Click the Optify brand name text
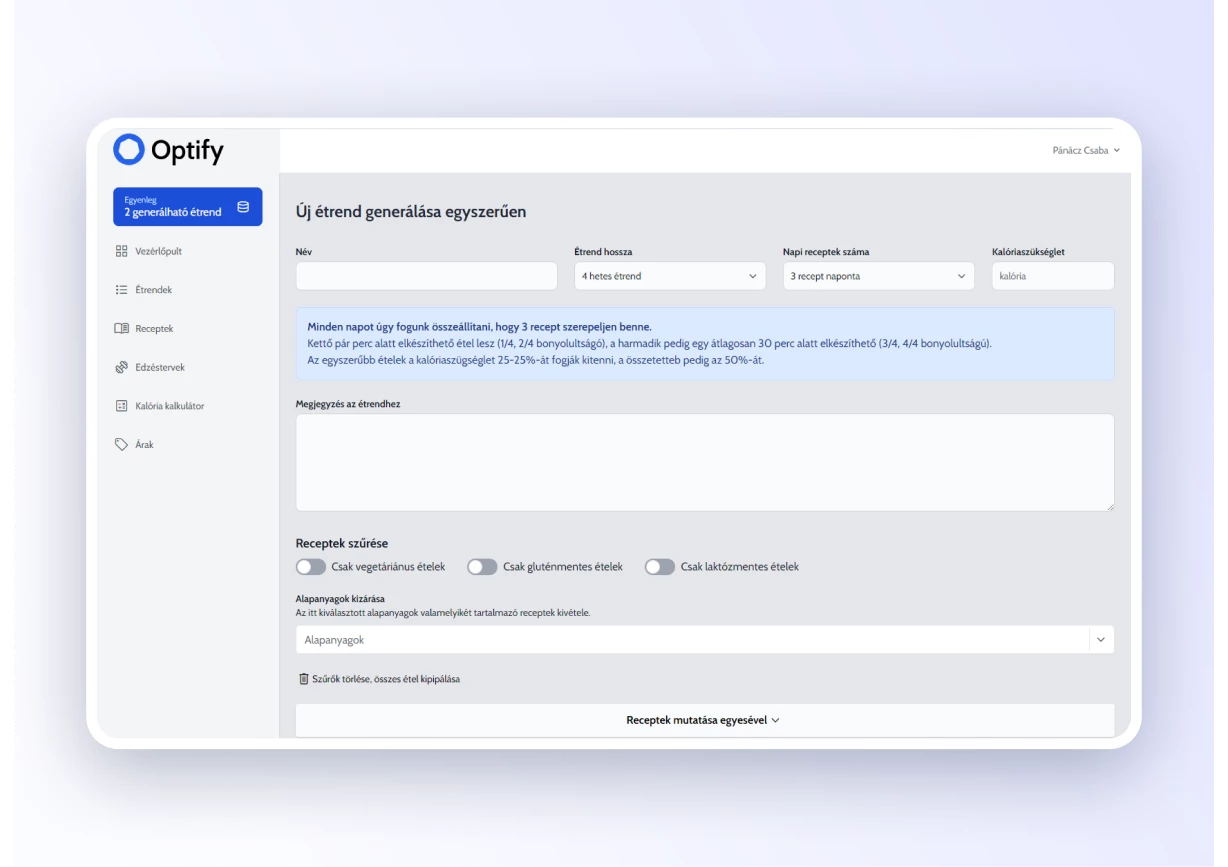1228x867 pixels. pos(187,151)
